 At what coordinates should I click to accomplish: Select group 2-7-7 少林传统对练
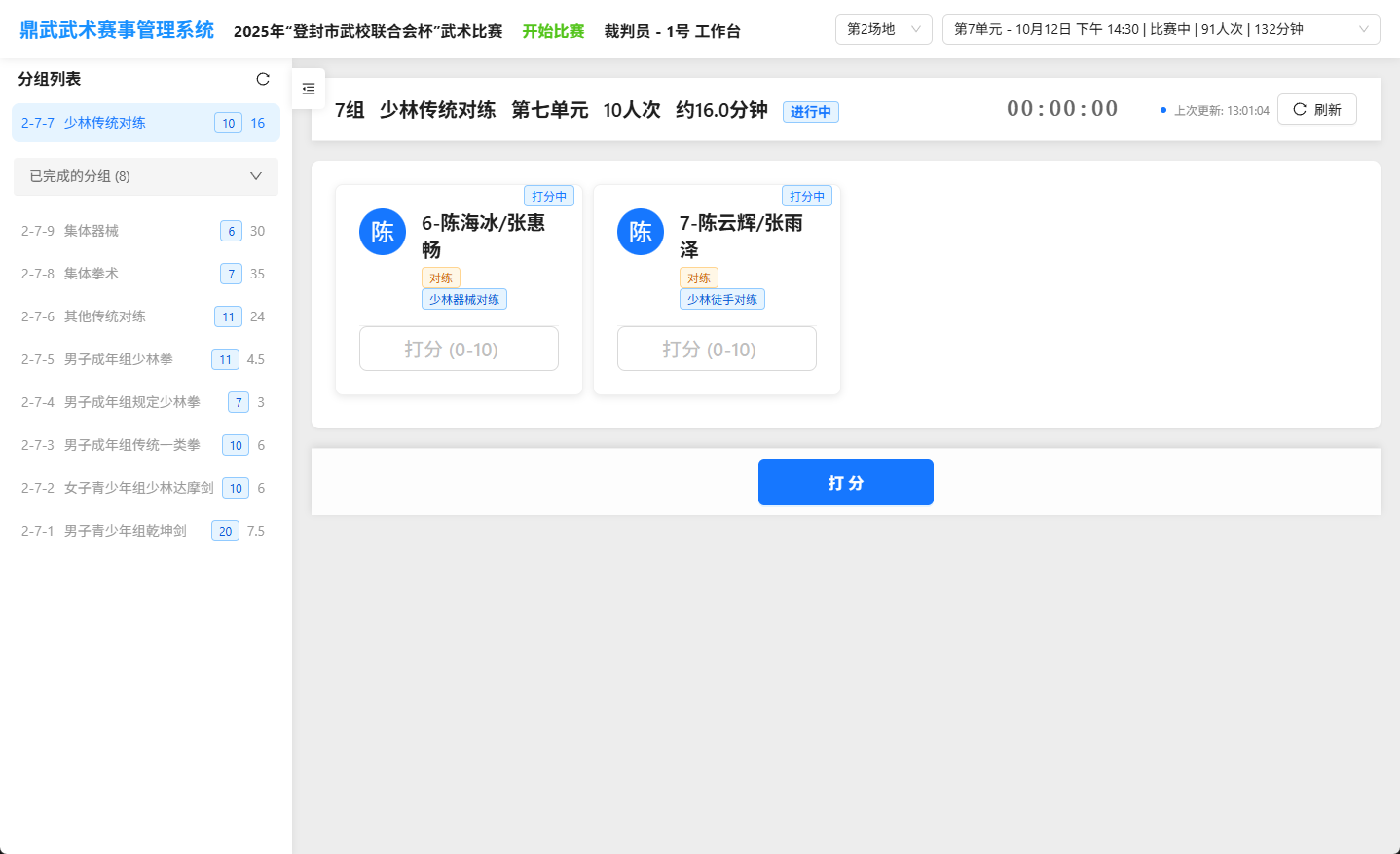146,123
